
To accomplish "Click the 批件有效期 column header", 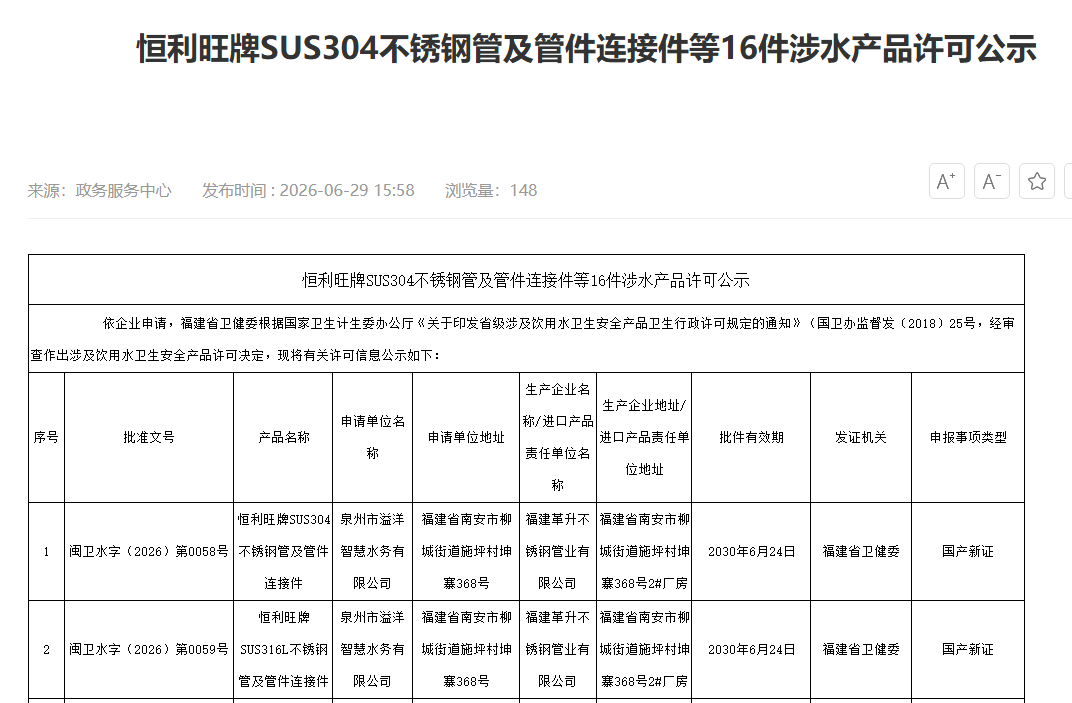I will click(x=751, y=438).
